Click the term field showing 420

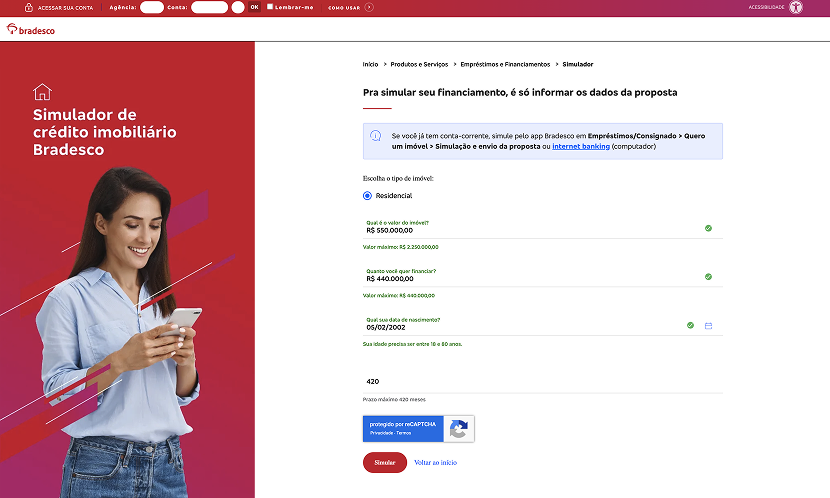(543, 381)
